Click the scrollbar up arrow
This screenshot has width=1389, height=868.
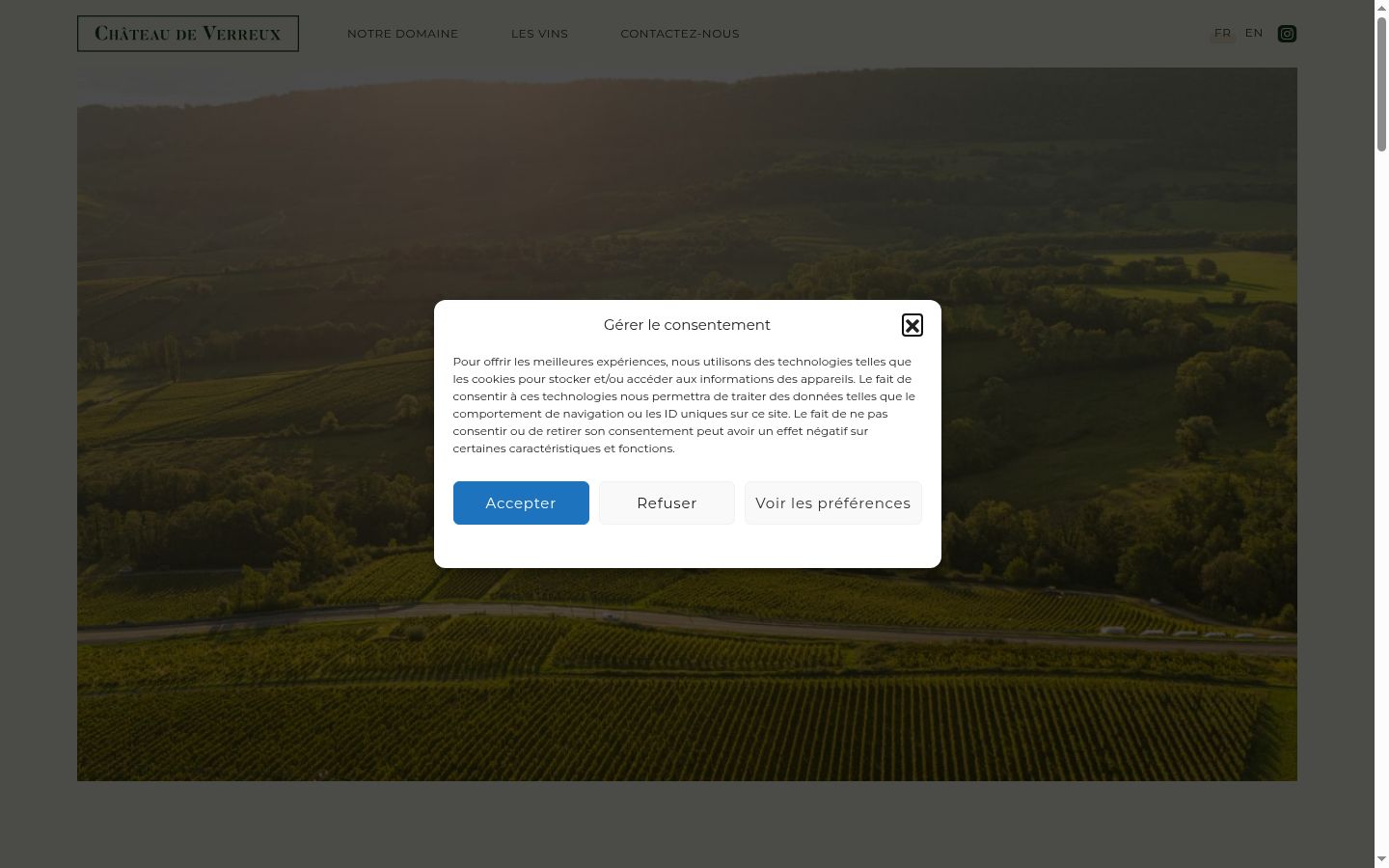tap(1381, 8)
